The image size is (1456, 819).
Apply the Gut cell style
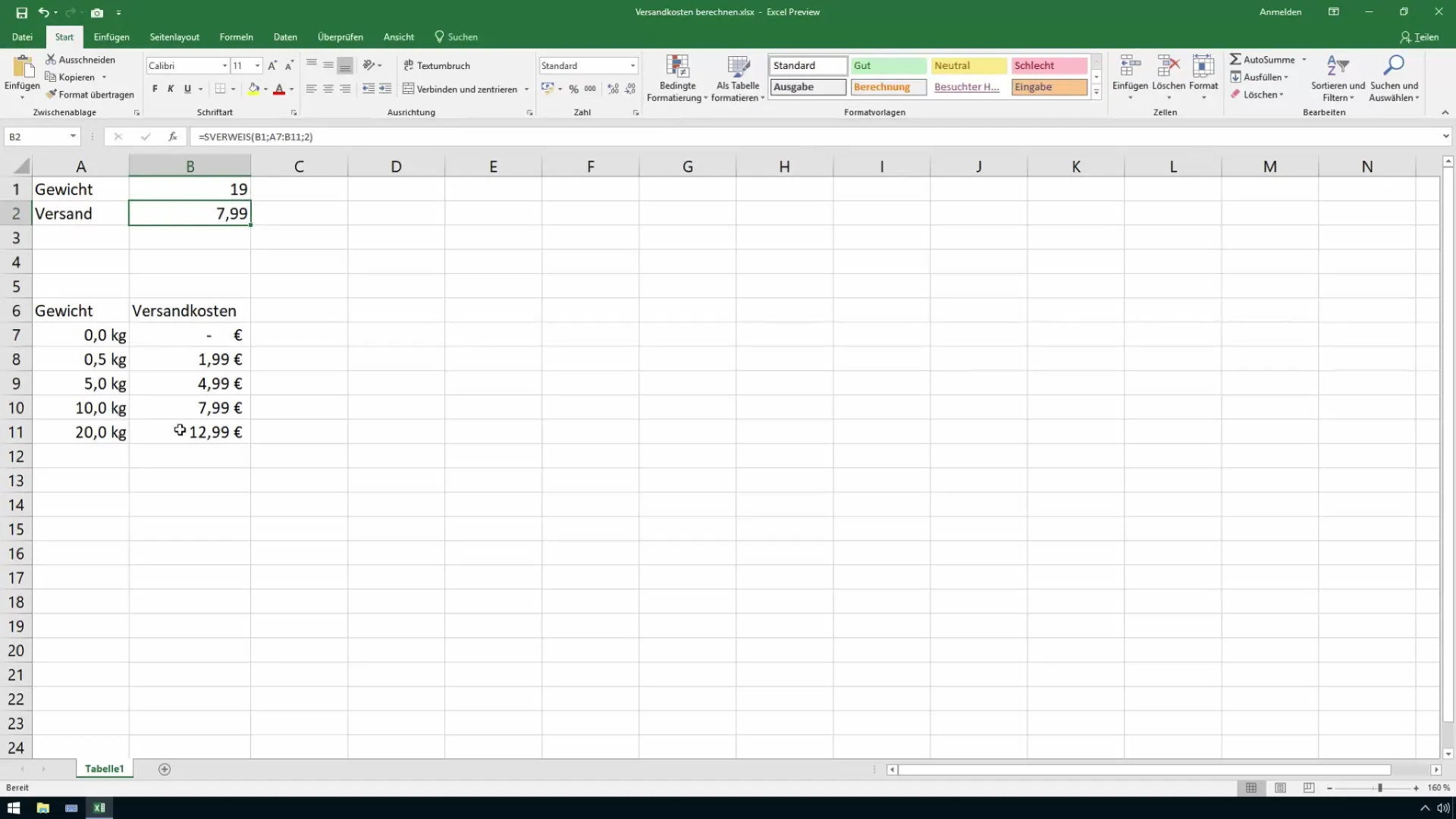888,65
